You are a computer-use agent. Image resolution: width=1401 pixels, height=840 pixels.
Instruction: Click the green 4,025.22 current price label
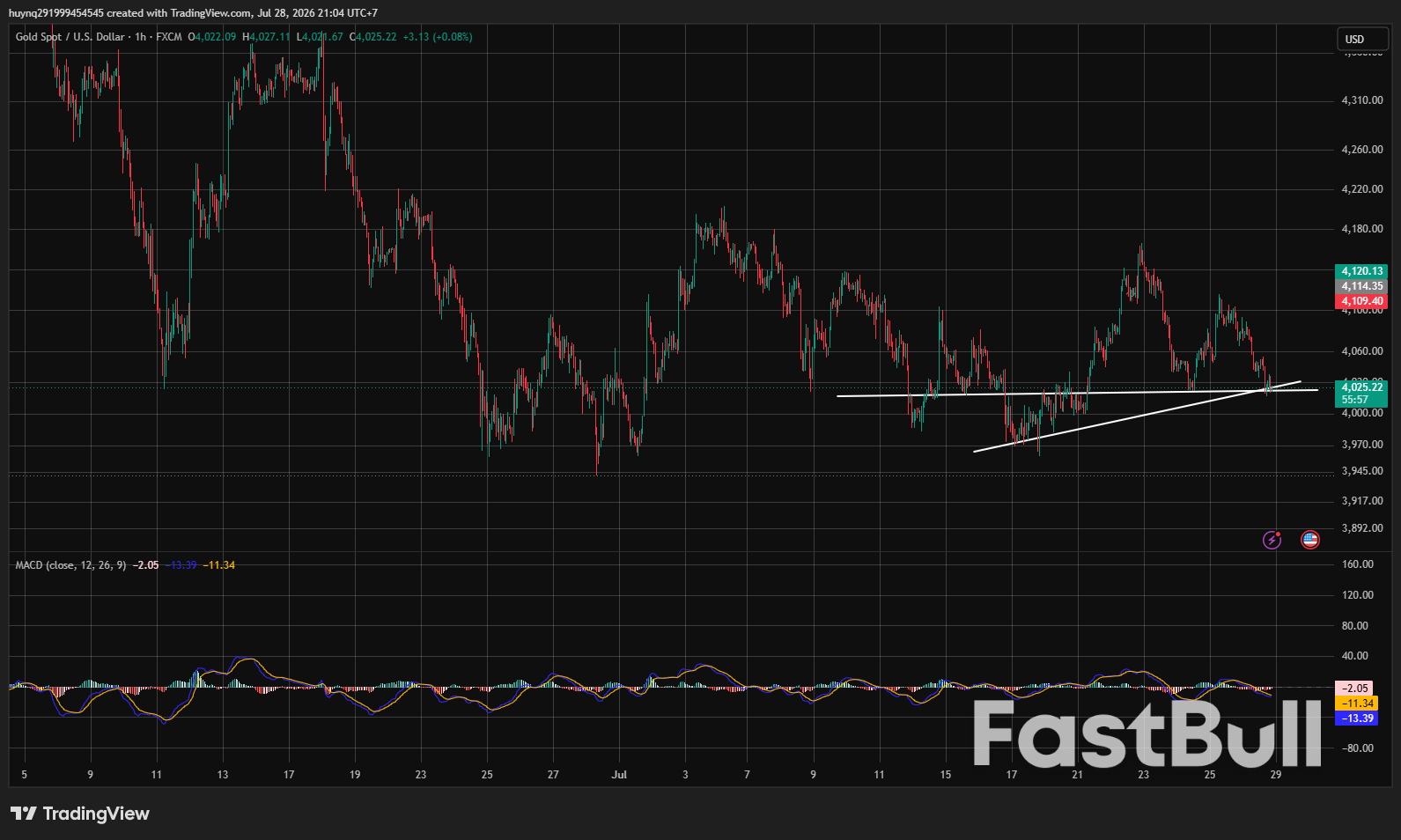[1361, 387]
